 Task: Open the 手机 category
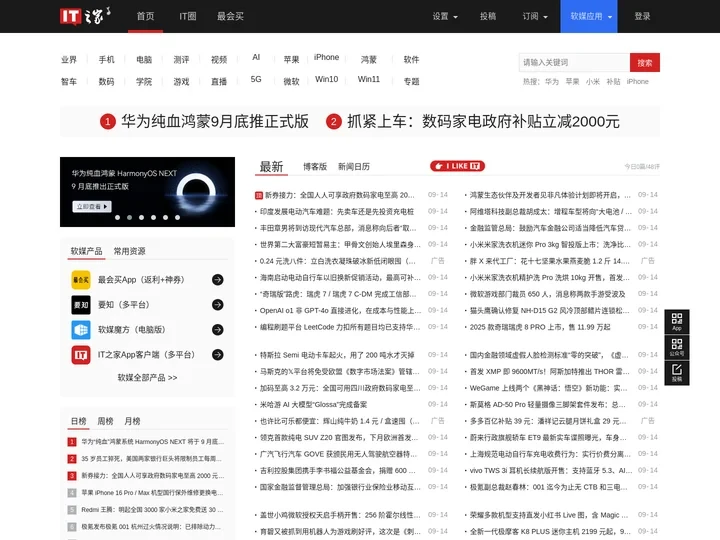click(x=106, y=60)
